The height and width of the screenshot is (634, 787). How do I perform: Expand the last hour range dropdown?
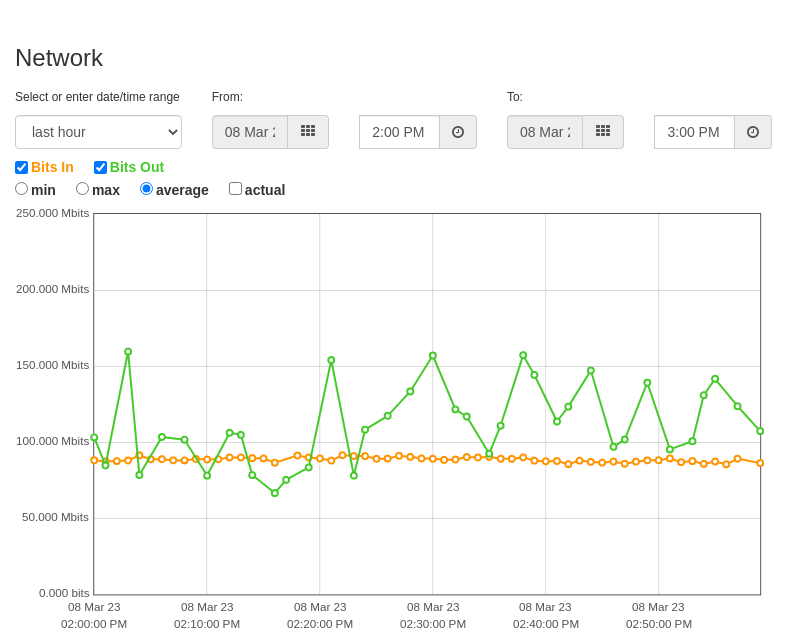click(98, 132)
